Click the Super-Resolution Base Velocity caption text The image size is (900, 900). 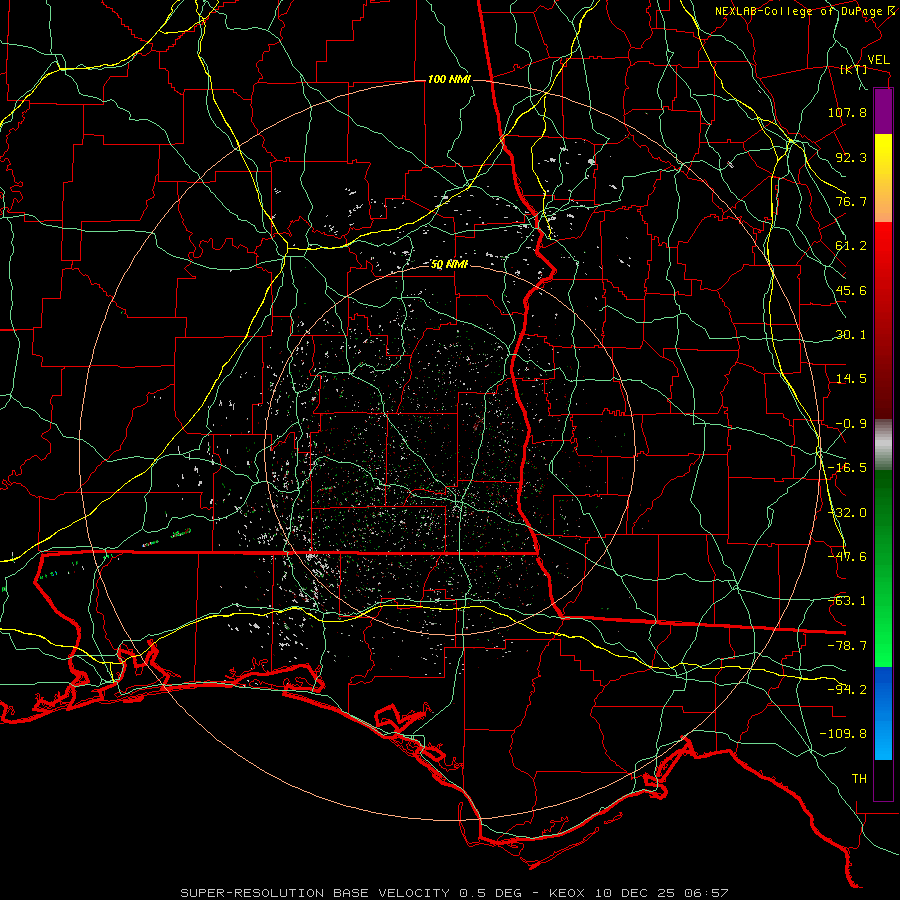[455, 893]
